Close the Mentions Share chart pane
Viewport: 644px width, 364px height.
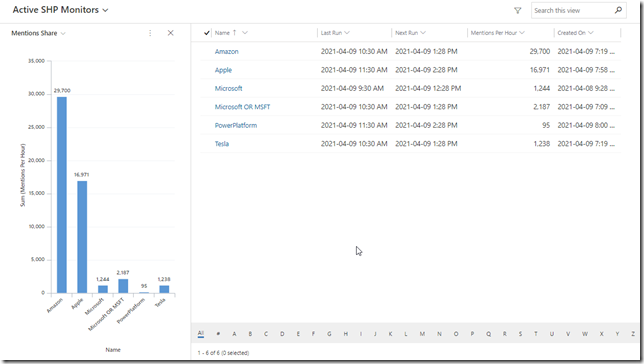click(x=170, y=33)
